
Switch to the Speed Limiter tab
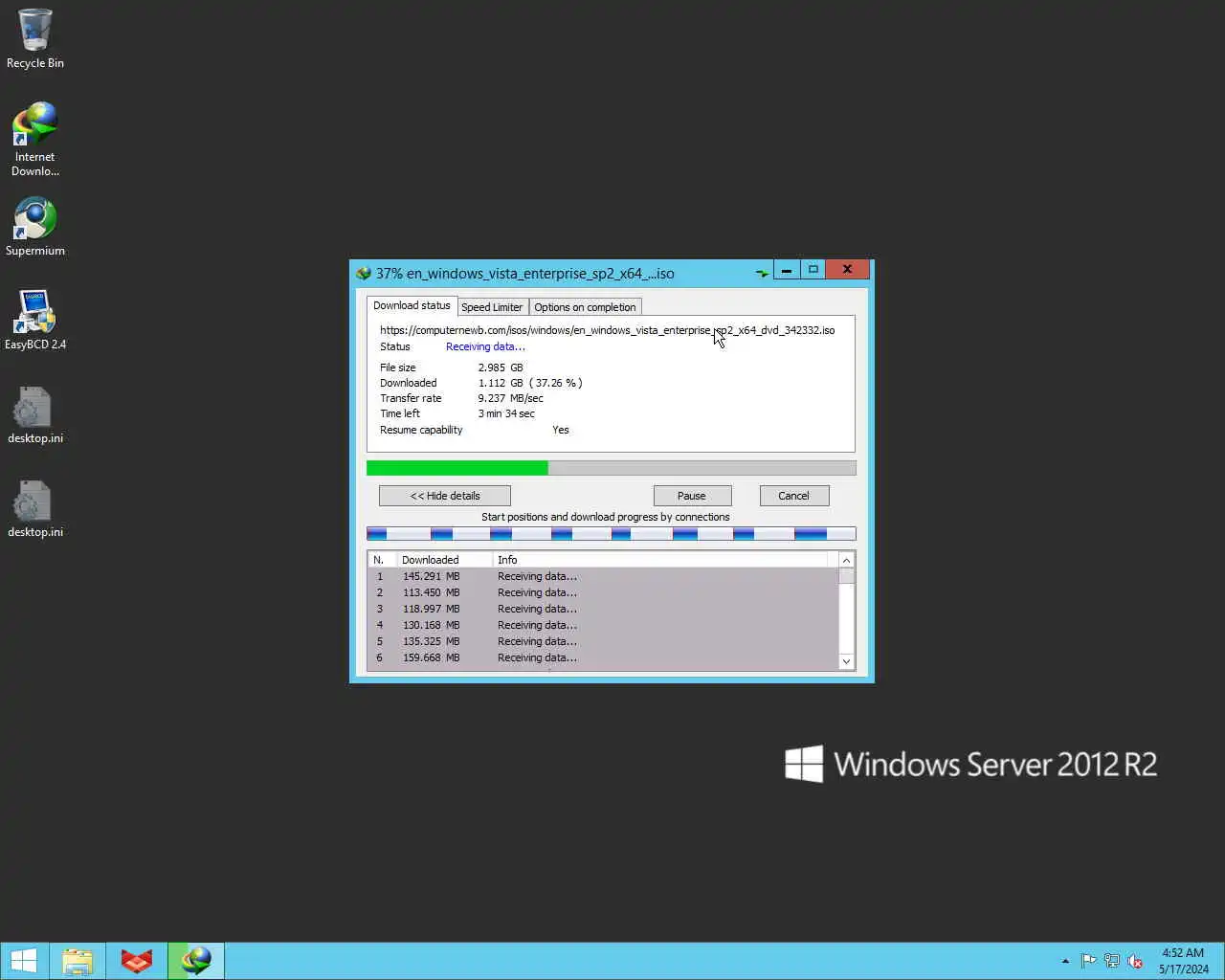tap(492, 307)
